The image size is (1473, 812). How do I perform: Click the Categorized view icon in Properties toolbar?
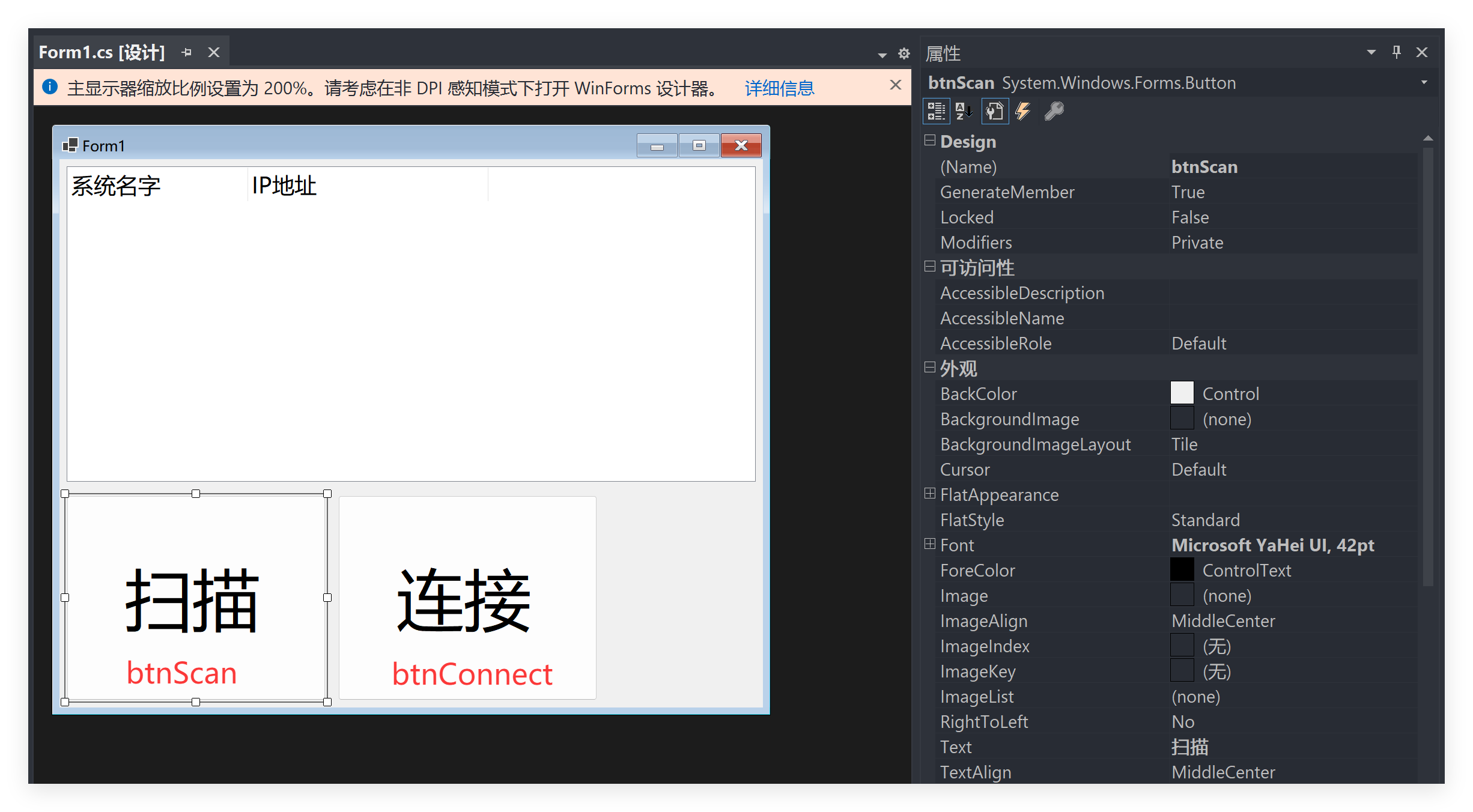click(936, 111)
